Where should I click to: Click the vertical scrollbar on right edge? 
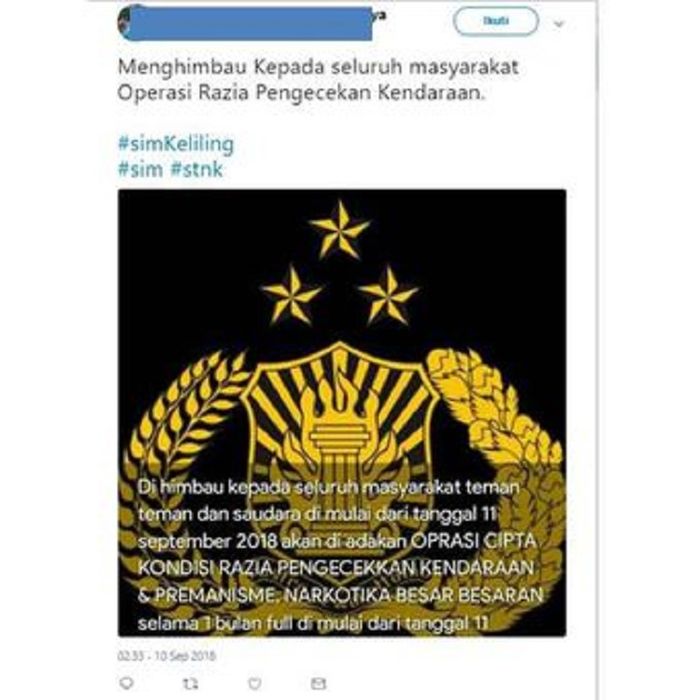coord(596,350)
